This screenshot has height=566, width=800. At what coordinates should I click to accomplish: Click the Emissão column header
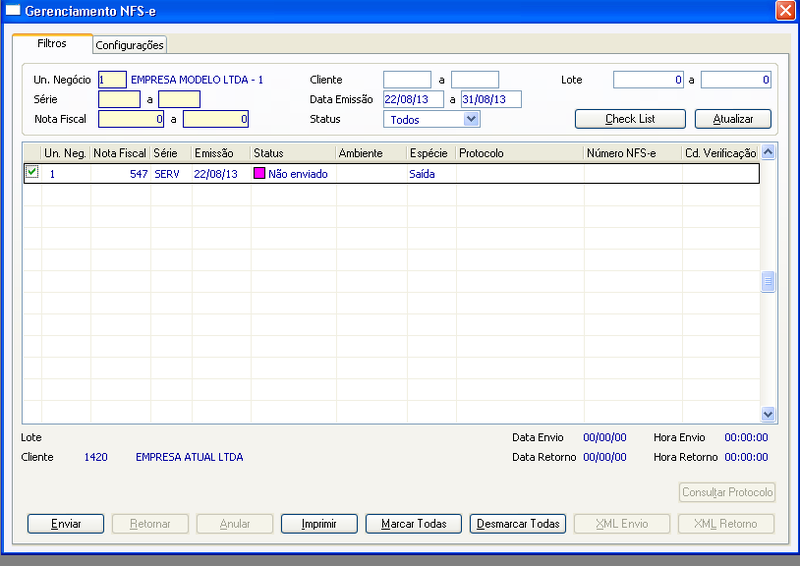point(221,153)
